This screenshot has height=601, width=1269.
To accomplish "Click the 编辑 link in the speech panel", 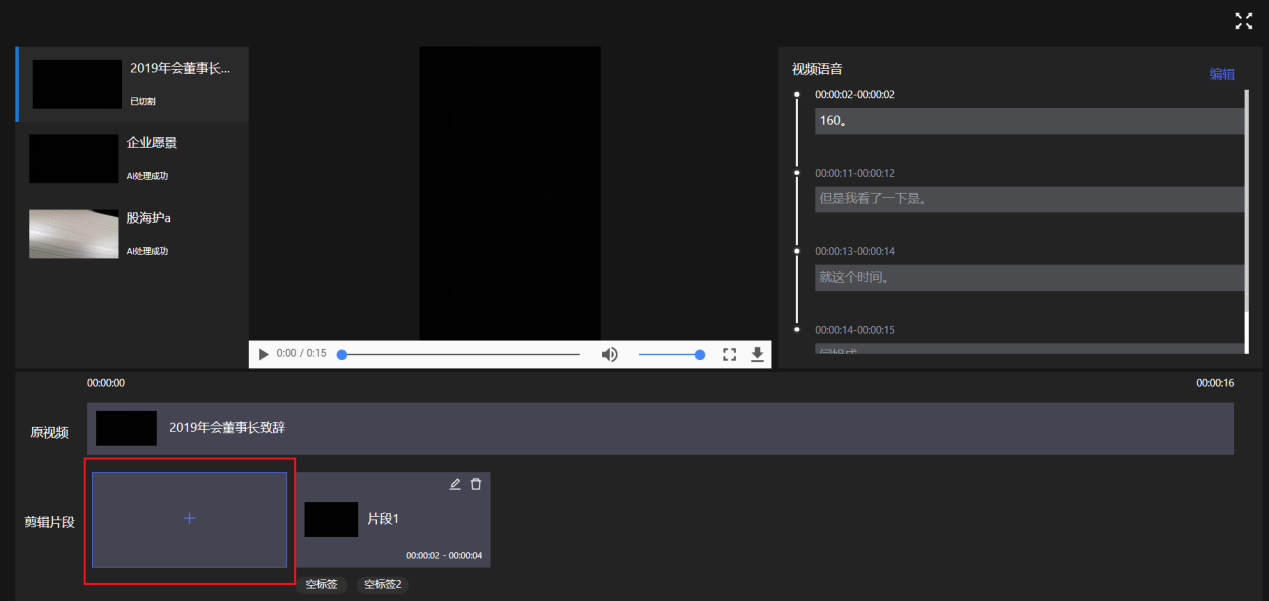I will click(x=1222, y=74).
